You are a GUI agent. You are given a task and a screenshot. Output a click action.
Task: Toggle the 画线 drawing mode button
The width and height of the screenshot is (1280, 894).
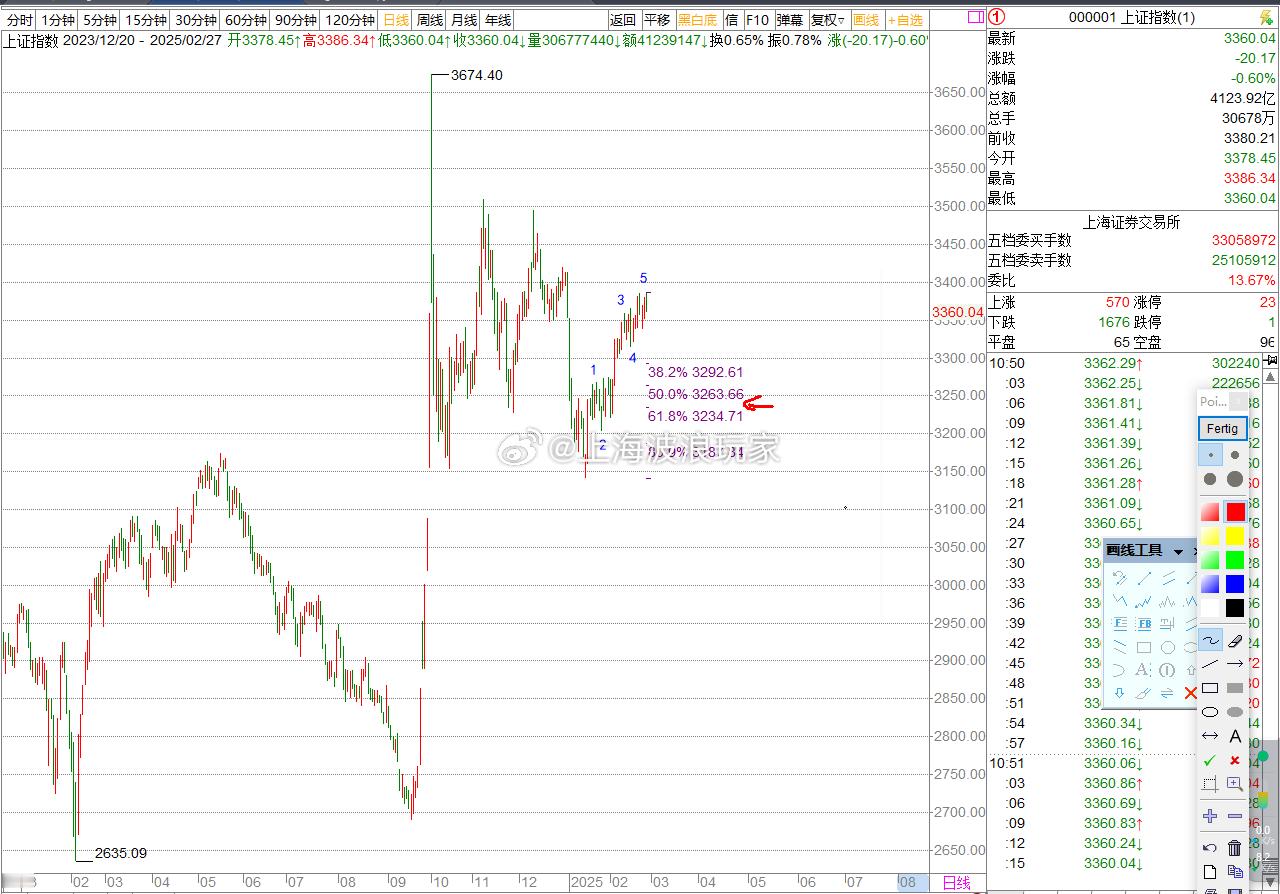865,20
